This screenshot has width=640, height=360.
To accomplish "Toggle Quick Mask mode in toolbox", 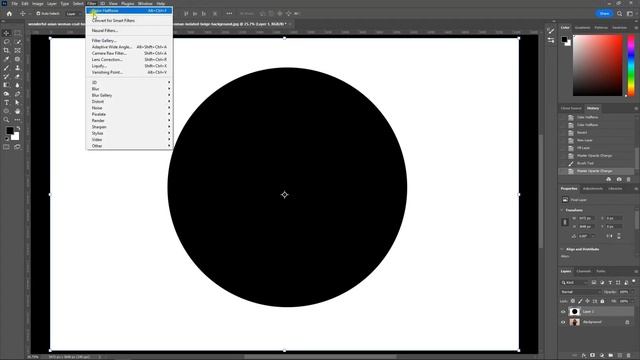I will (x=6, y=147).
